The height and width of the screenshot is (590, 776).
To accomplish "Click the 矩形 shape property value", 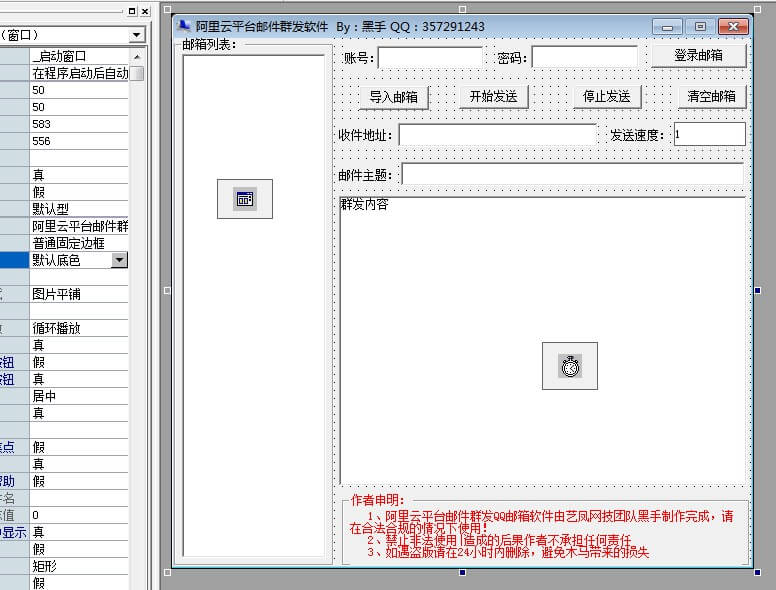I will pos(79,566).
